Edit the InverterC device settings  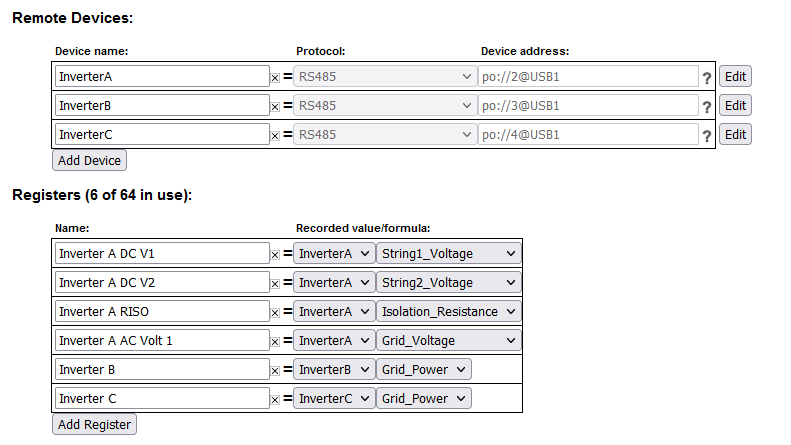pyautogui.click(x=735, y=134)
